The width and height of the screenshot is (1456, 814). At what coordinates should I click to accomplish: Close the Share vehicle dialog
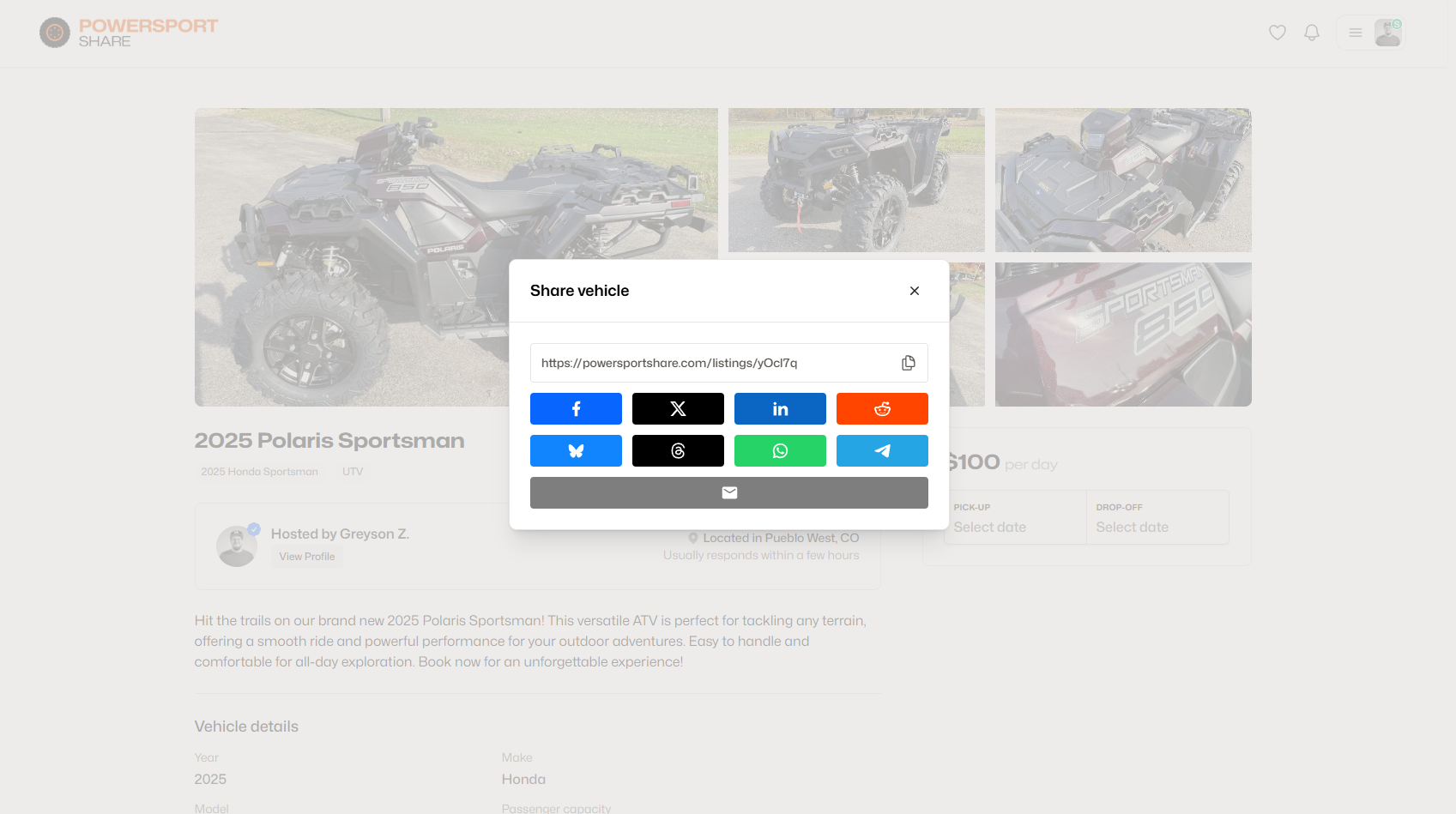point(915,291)
